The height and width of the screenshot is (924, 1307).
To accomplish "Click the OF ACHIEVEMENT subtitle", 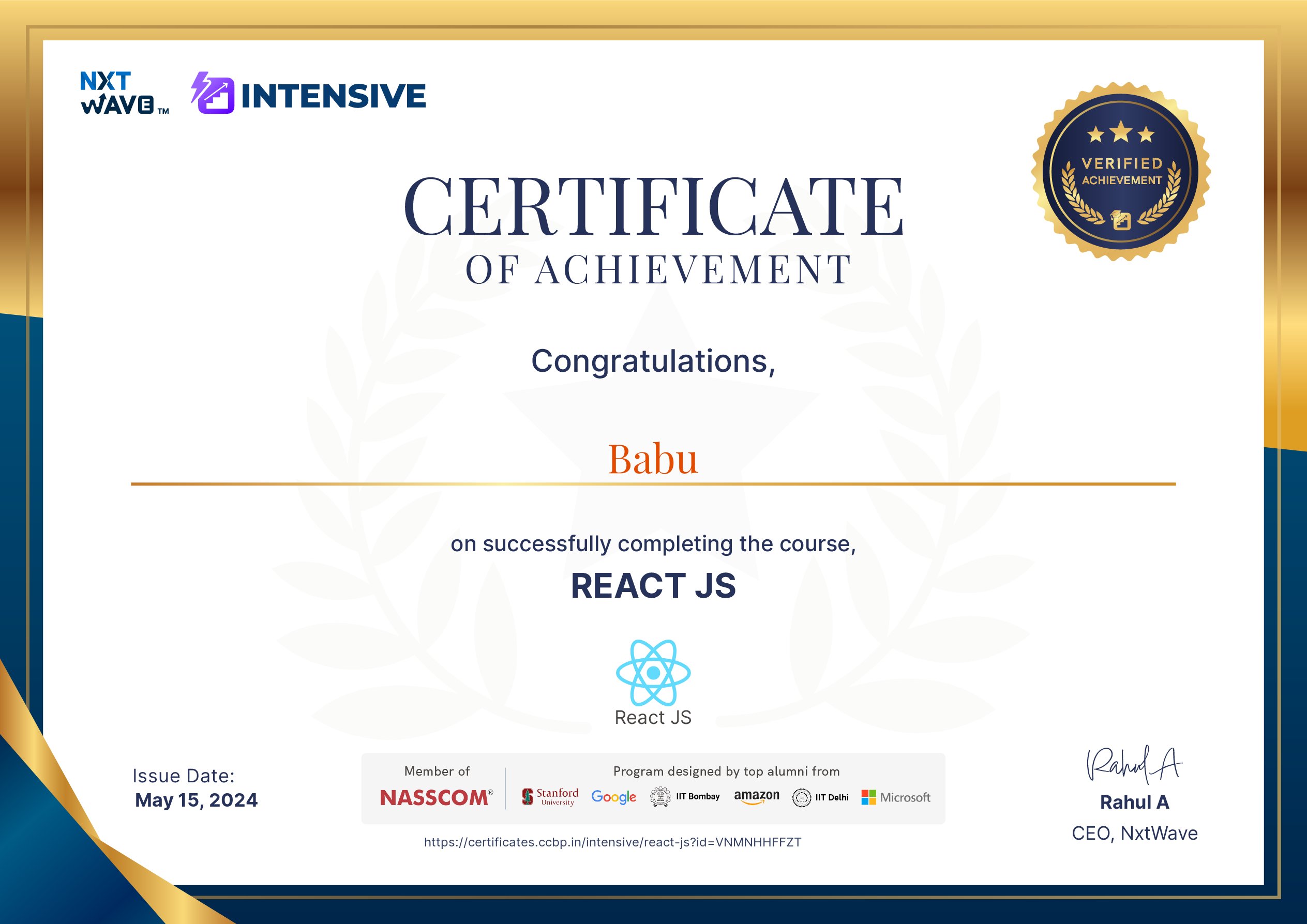I will 658,270.
